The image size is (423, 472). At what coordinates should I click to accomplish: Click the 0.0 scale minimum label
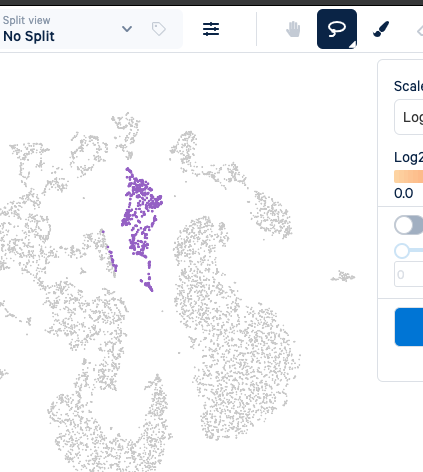[403, 193]
